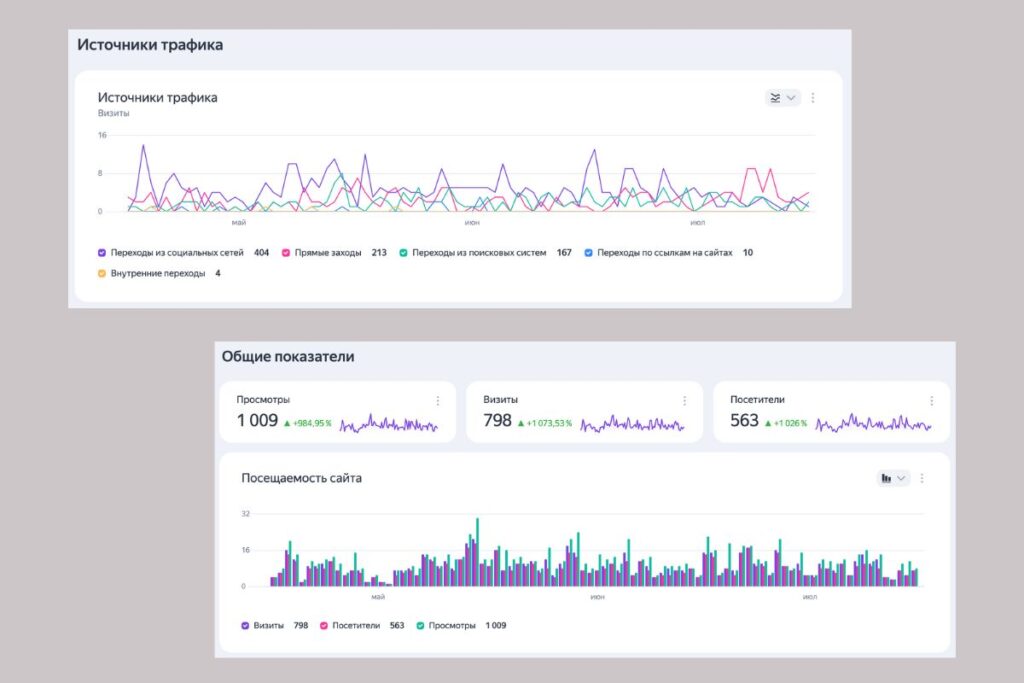Click the count 404 in traffic legend
Screen dimensions: 1024x683
pyautogui.click(x=261, y=253)
